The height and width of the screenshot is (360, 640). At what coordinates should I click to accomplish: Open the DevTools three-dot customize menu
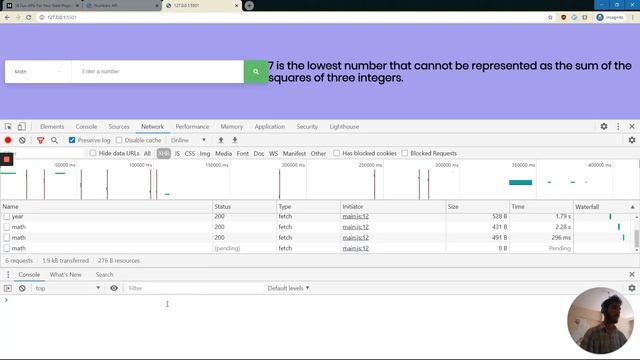tap(618, 127)
